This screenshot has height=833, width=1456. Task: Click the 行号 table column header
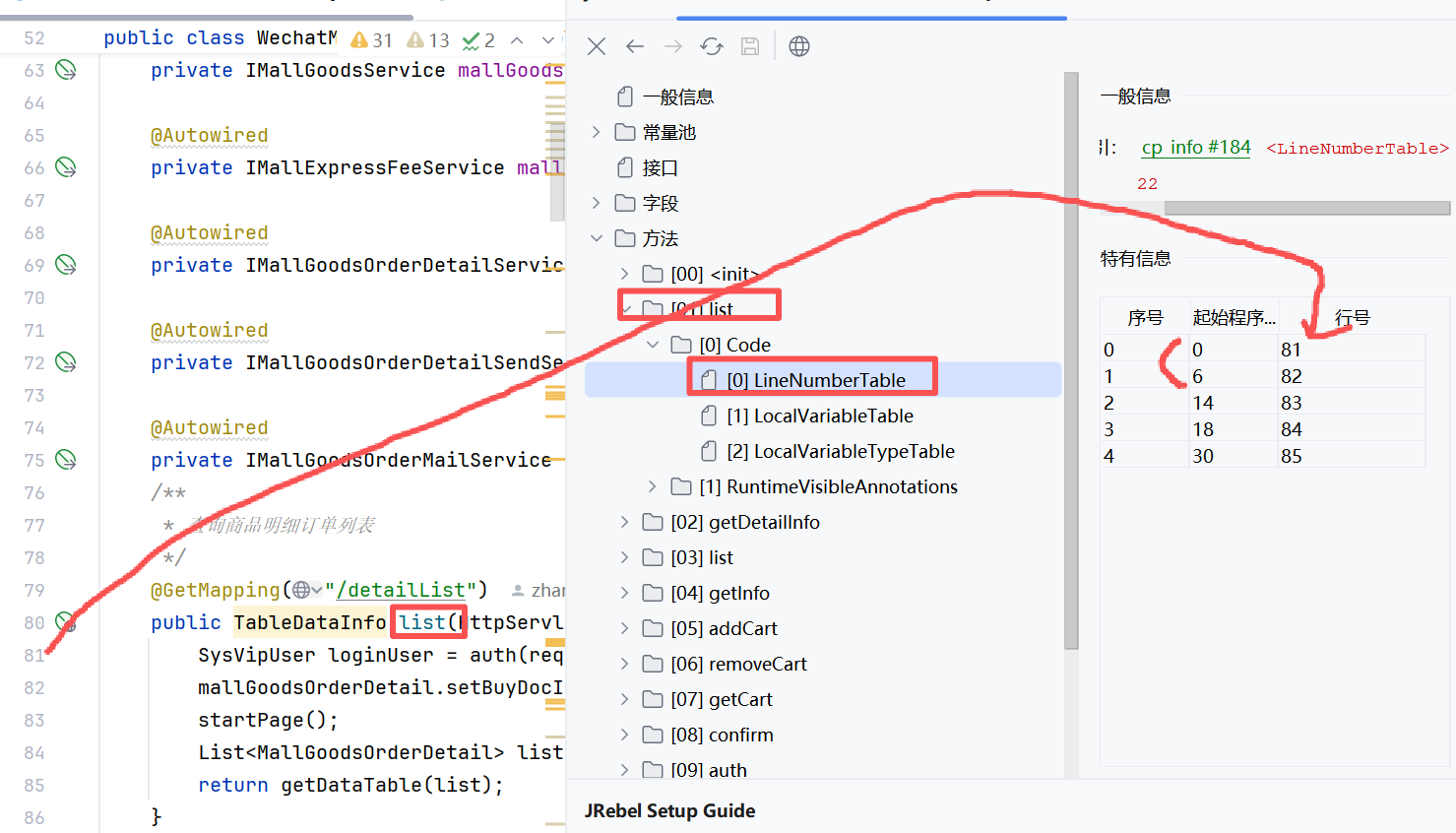(x=1352, y=317)
